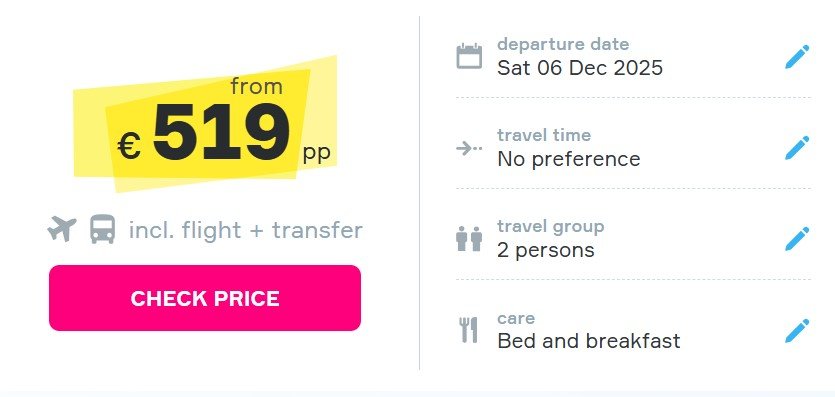Change the 2 persons travel group value
This screenshot has height=397, width=835.
(546, 250)
